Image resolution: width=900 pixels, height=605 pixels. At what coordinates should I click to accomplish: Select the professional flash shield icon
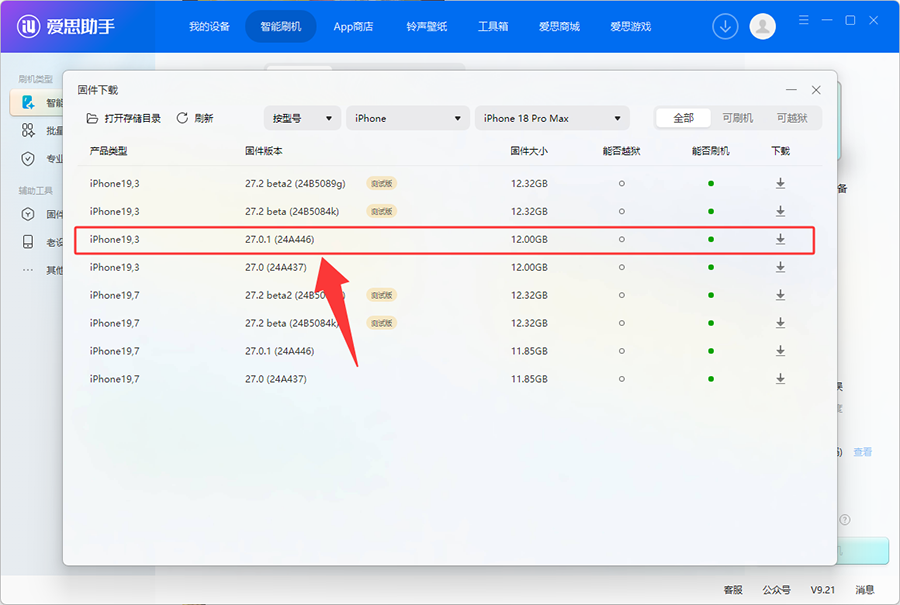28,158
